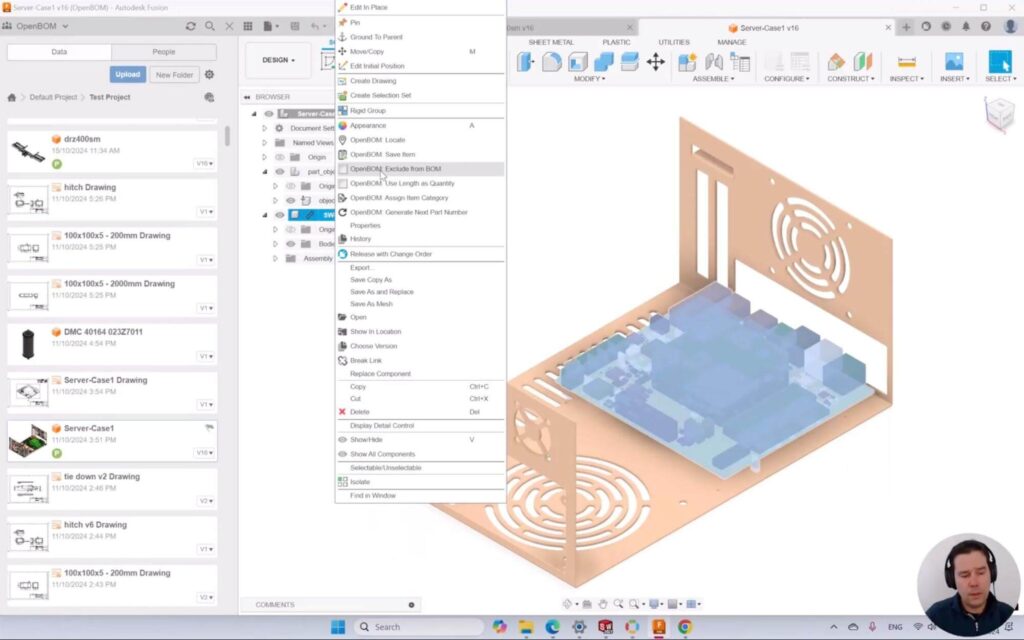Image resolution: width=1024 pixels, height=640 pixels.
Task: Click the Joint icon in Assemble
Action: [714, 61]
